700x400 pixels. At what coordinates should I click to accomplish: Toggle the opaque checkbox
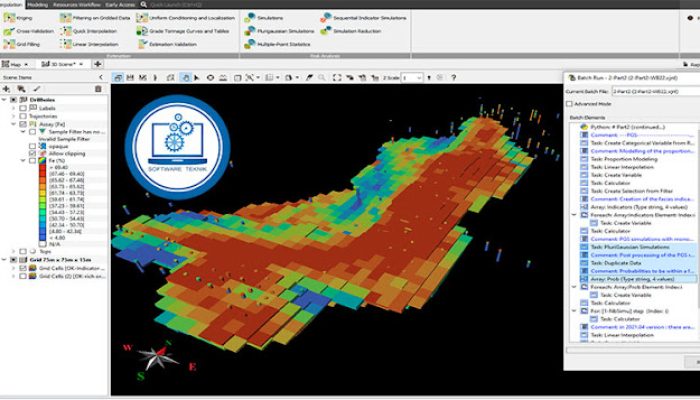pos(32,146)
